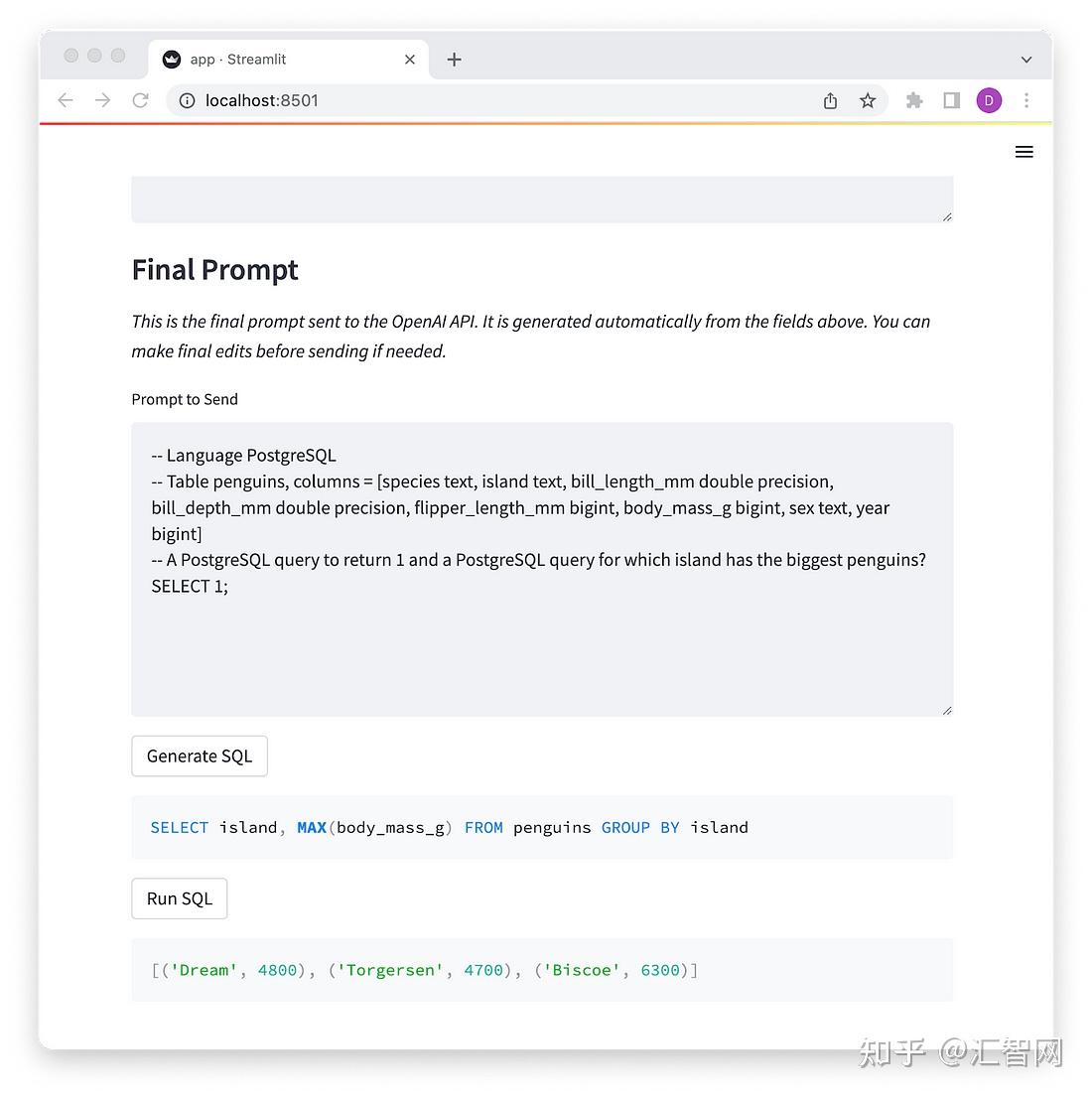View site information icon next to localhost

click(x=187, y=101)
